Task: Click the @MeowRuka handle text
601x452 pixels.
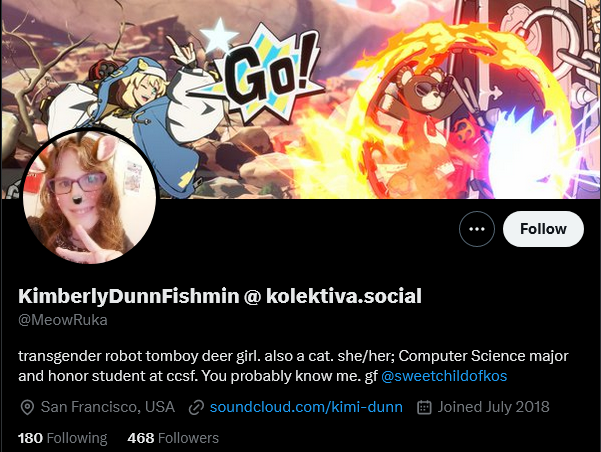Action: tap(63, 320)
